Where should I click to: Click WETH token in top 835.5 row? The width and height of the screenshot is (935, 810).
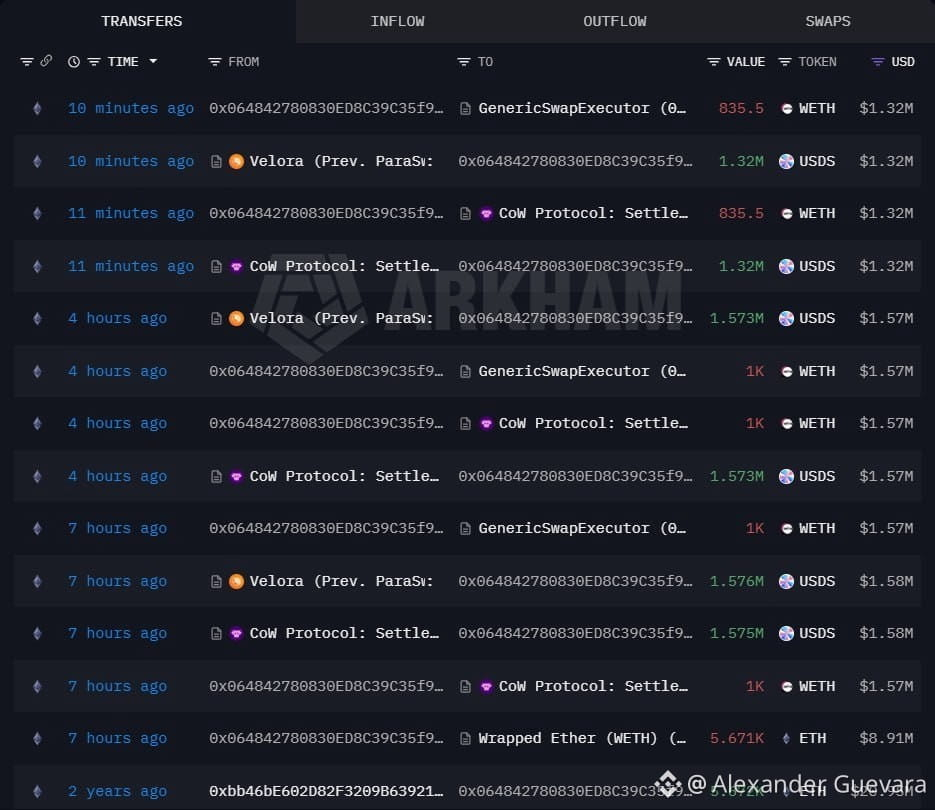816,109
